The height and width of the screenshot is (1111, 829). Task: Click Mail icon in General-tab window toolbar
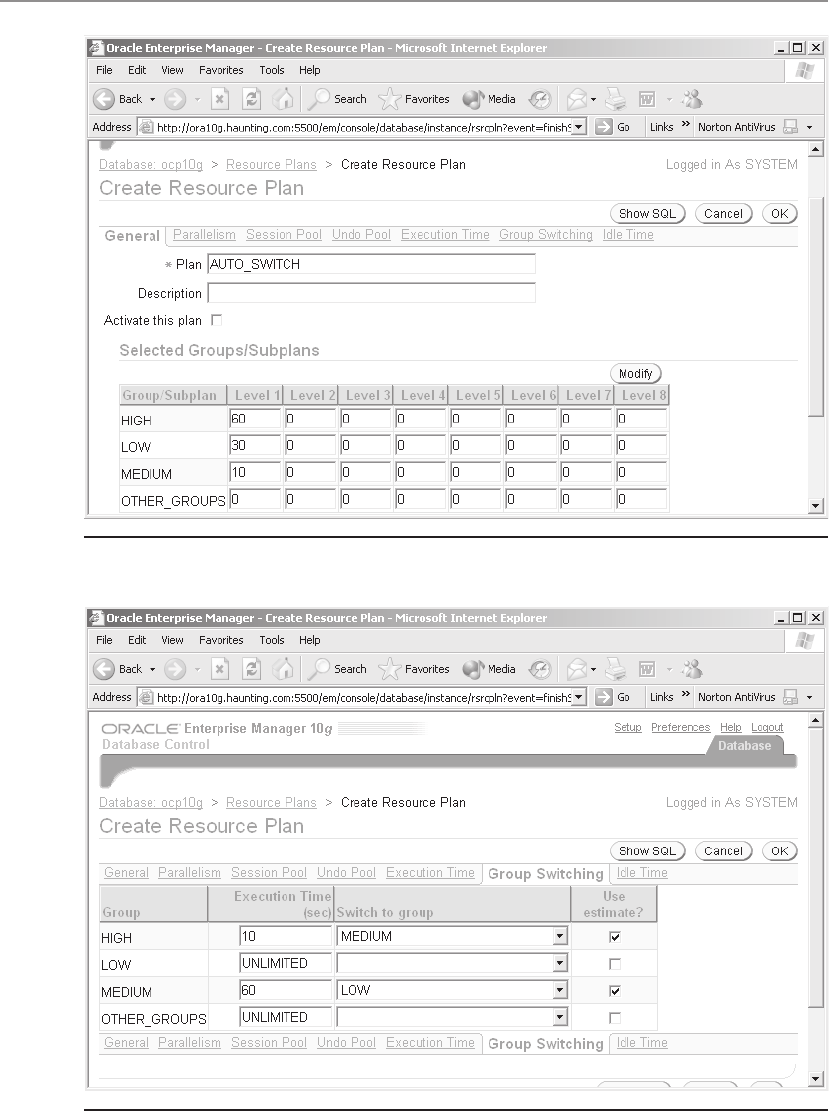[x=577, y=99]
